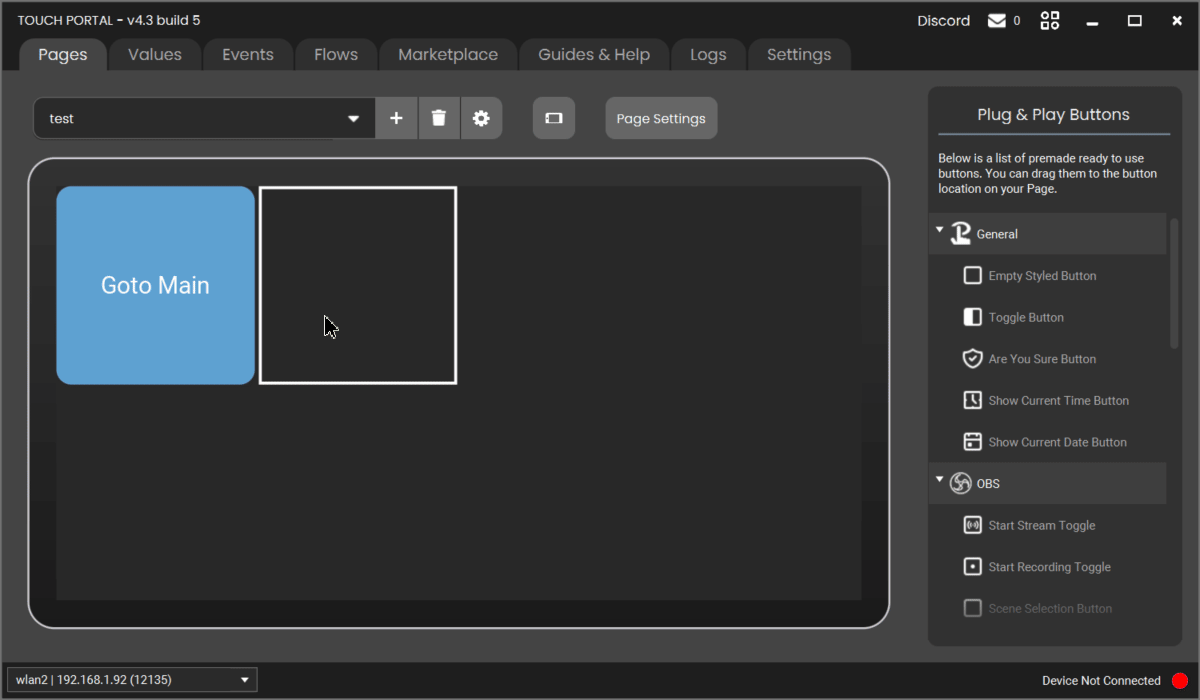Open the Guides & Help tab
The height and width of the screenshot is (700, 1200).
594,55
